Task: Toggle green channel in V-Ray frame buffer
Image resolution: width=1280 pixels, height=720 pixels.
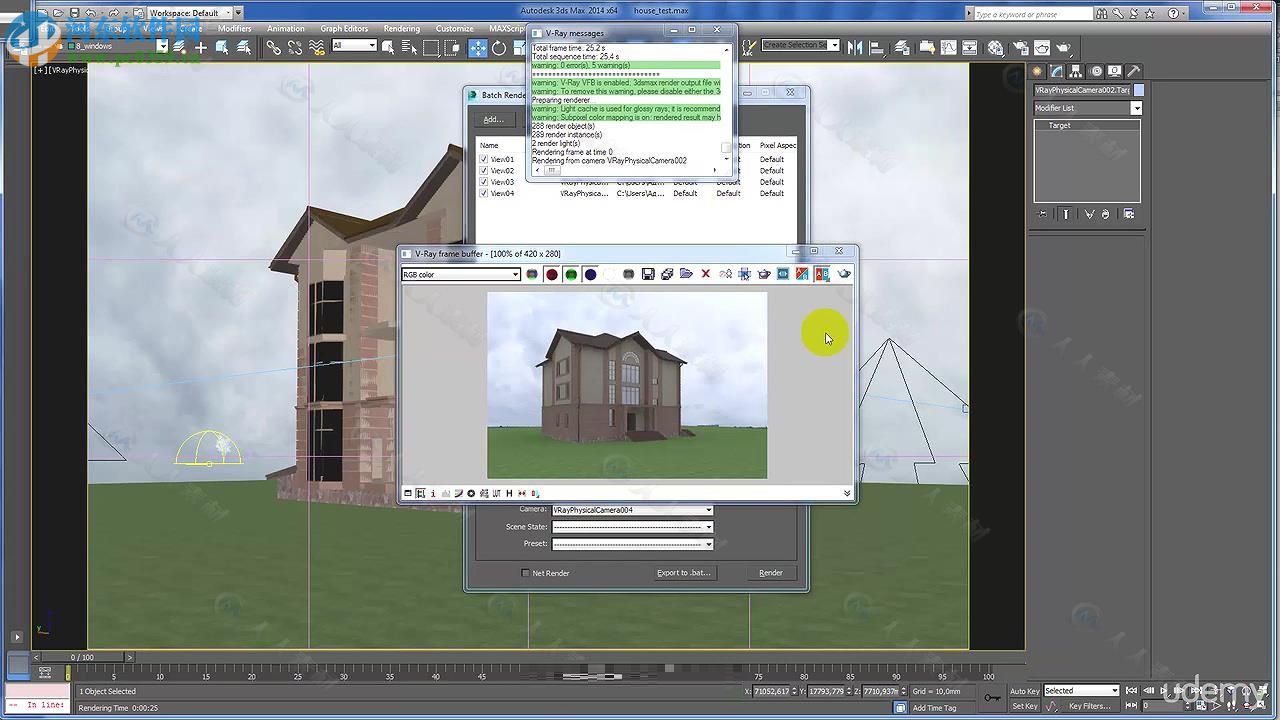Action: point(571,274)
